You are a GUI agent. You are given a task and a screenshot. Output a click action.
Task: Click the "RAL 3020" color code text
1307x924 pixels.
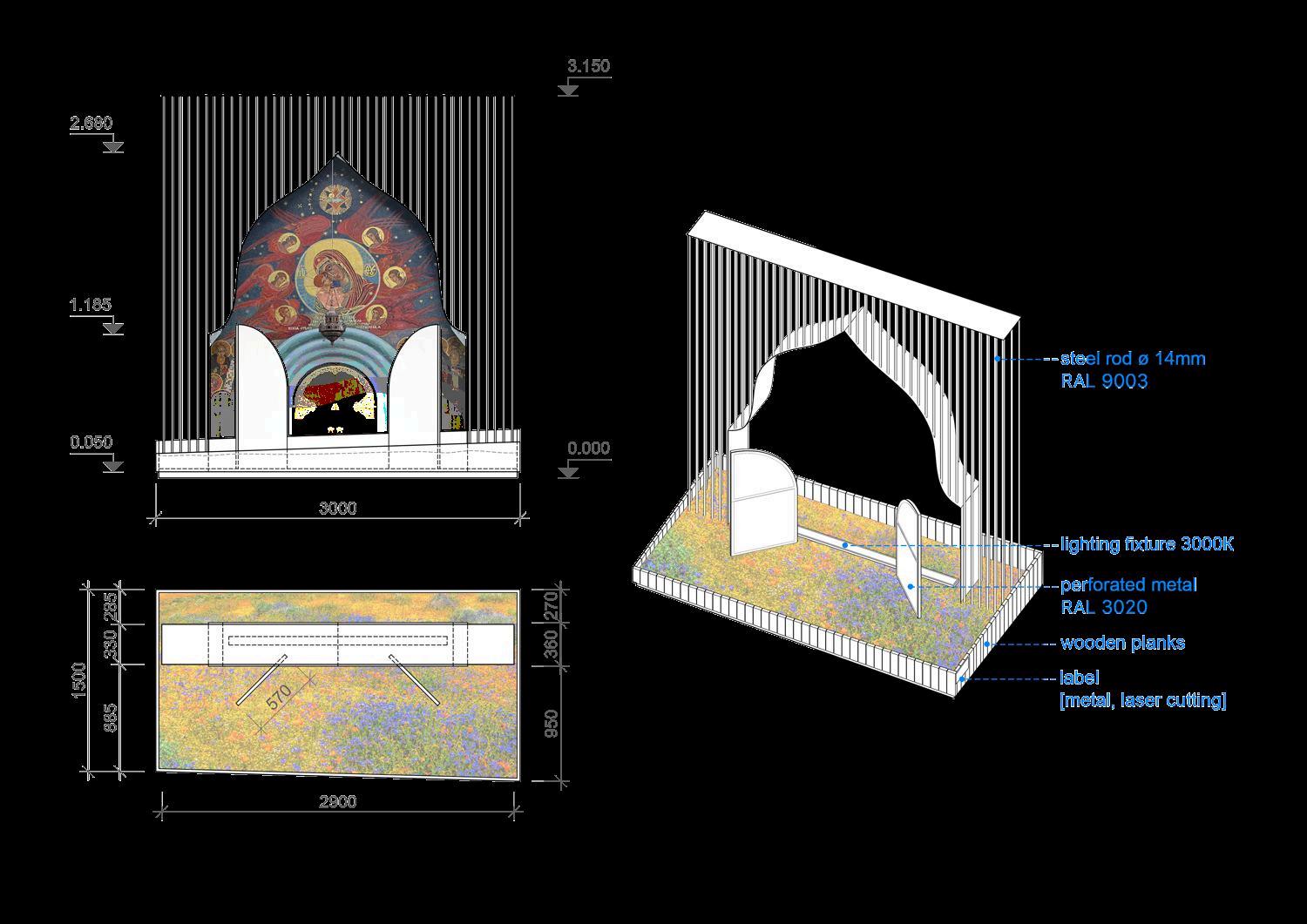click(1104, 608)
